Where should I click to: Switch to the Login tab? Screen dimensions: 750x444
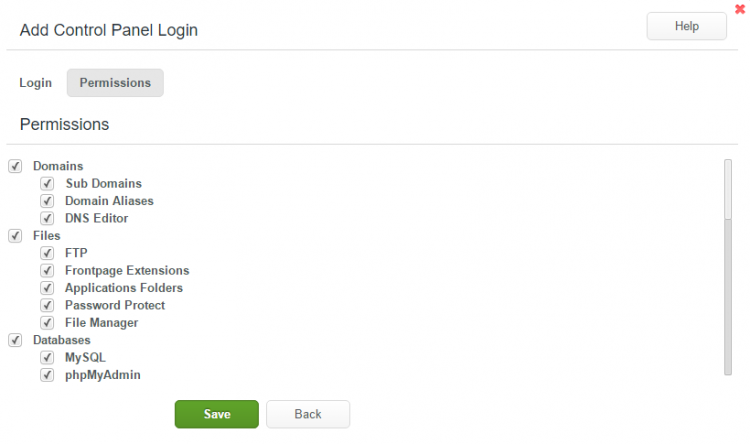click(35, 83)
